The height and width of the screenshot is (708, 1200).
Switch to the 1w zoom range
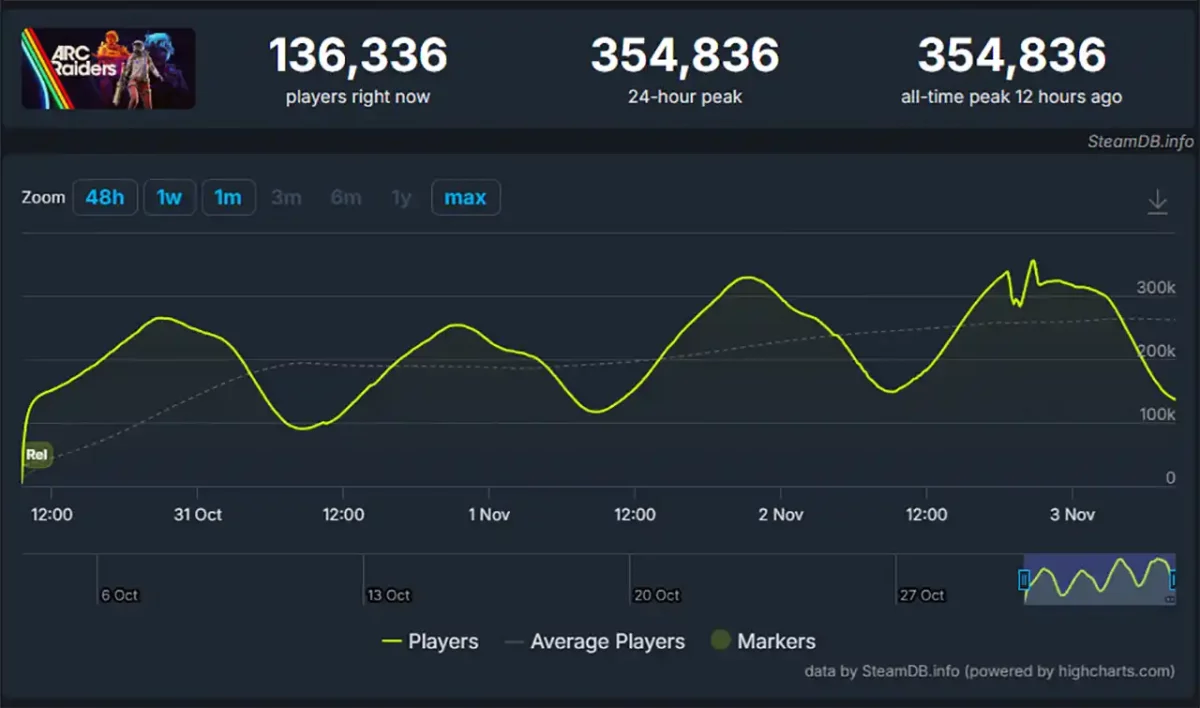(169, 197)
